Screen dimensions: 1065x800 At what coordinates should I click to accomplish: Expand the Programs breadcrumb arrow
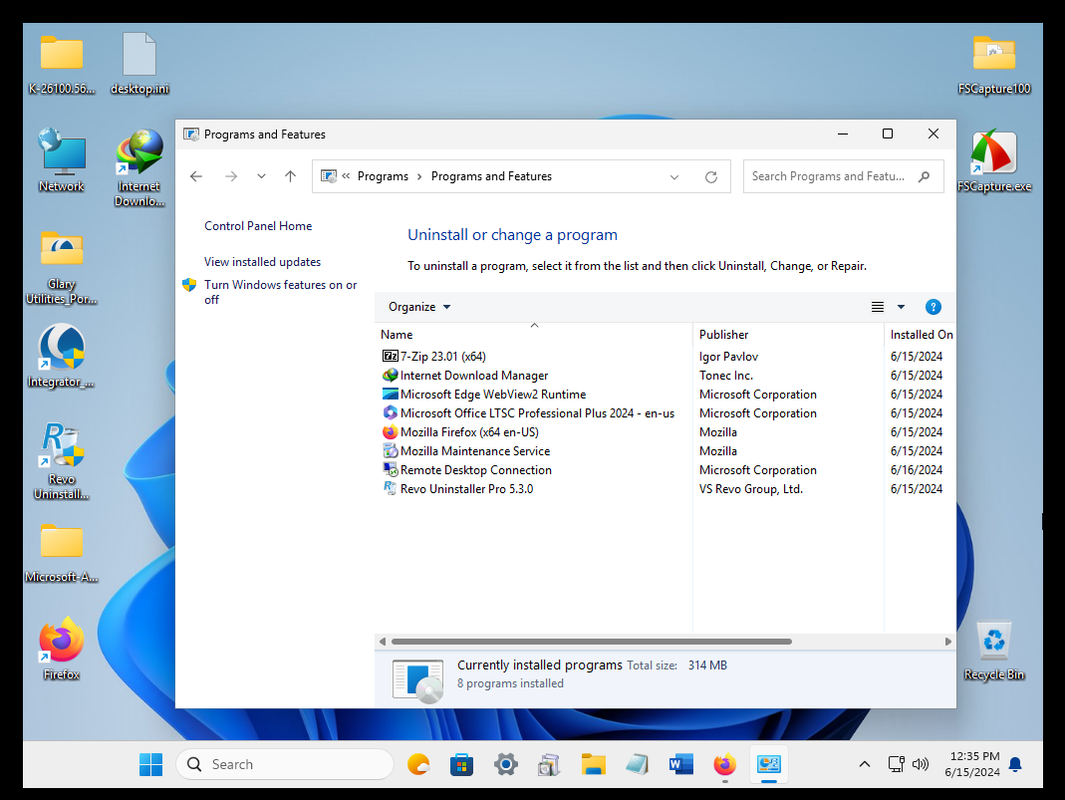tap(420, 177)
